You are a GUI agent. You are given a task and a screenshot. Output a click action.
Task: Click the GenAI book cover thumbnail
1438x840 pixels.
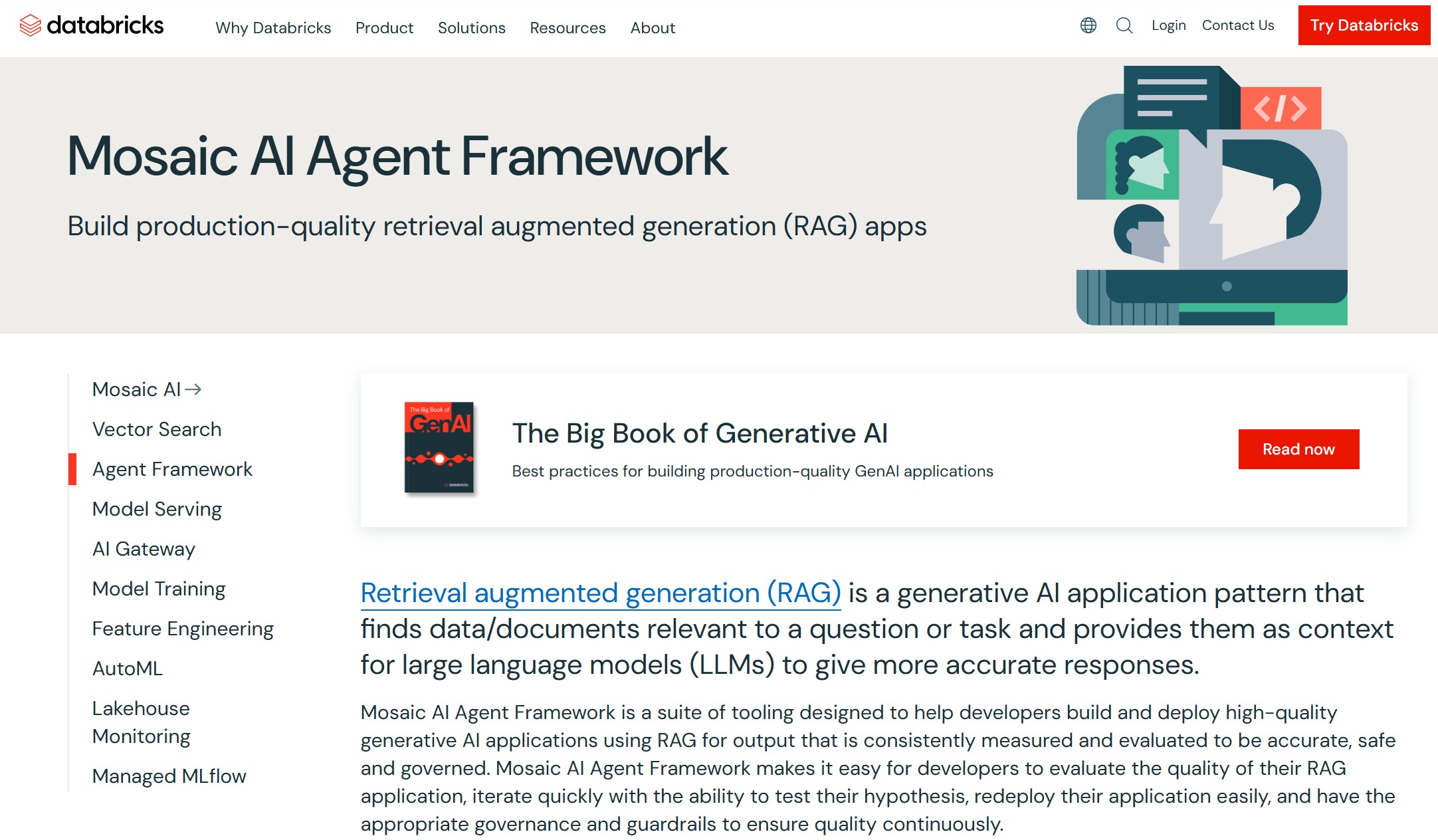(439, 448)
